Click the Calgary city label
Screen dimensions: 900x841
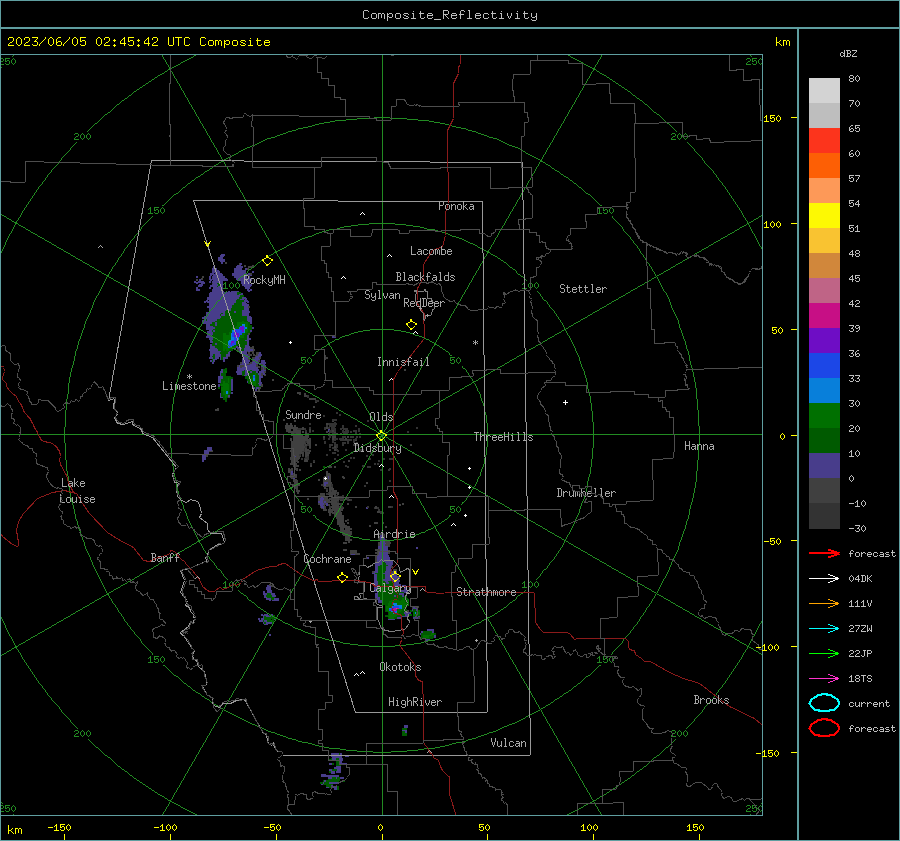tap(390, 588)
